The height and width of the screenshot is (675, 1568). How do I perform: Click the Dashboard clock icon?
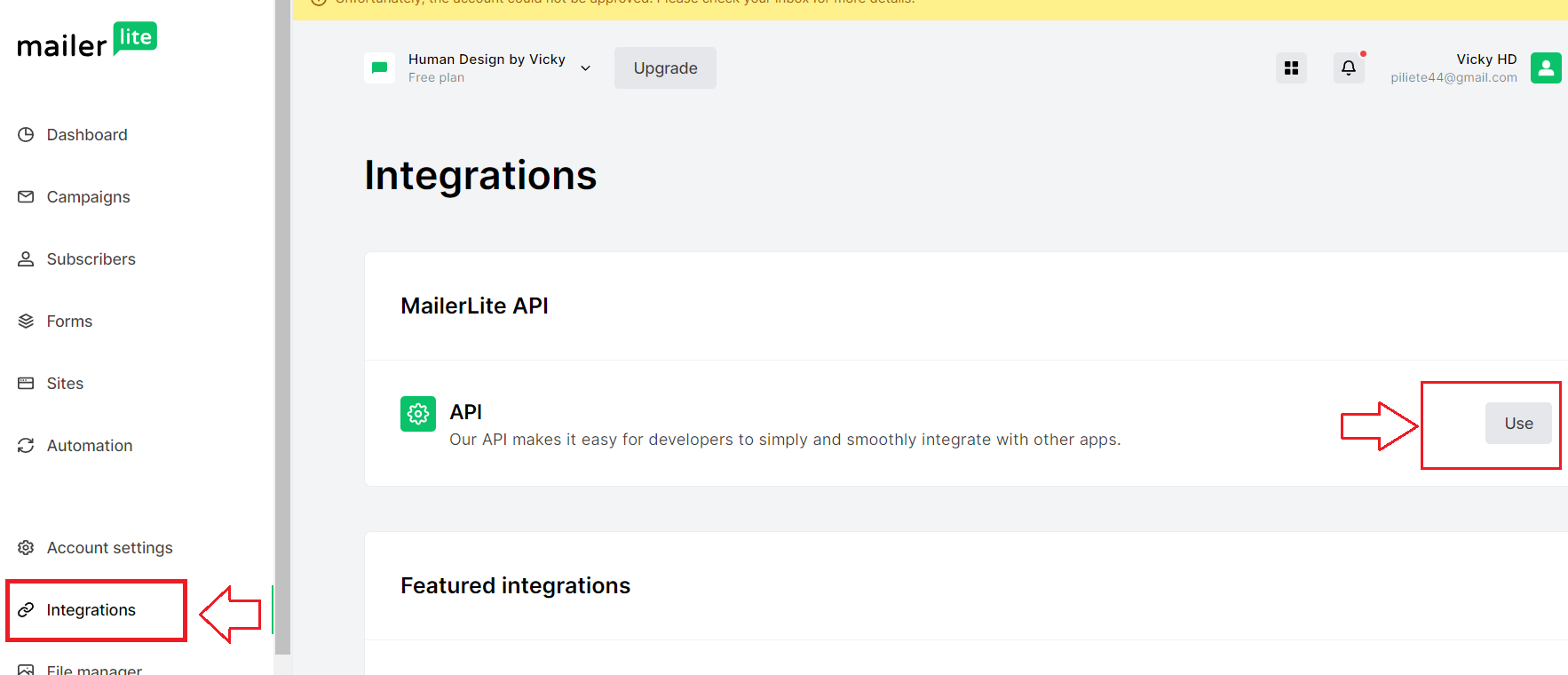pyautogui.click(x=26, y=135)
